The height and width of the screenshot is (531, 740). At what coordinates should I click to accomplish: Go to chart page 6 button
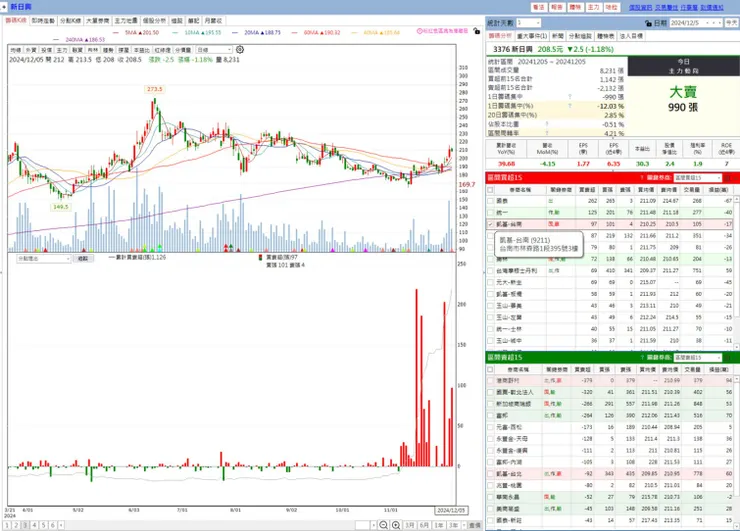[52, 525]
